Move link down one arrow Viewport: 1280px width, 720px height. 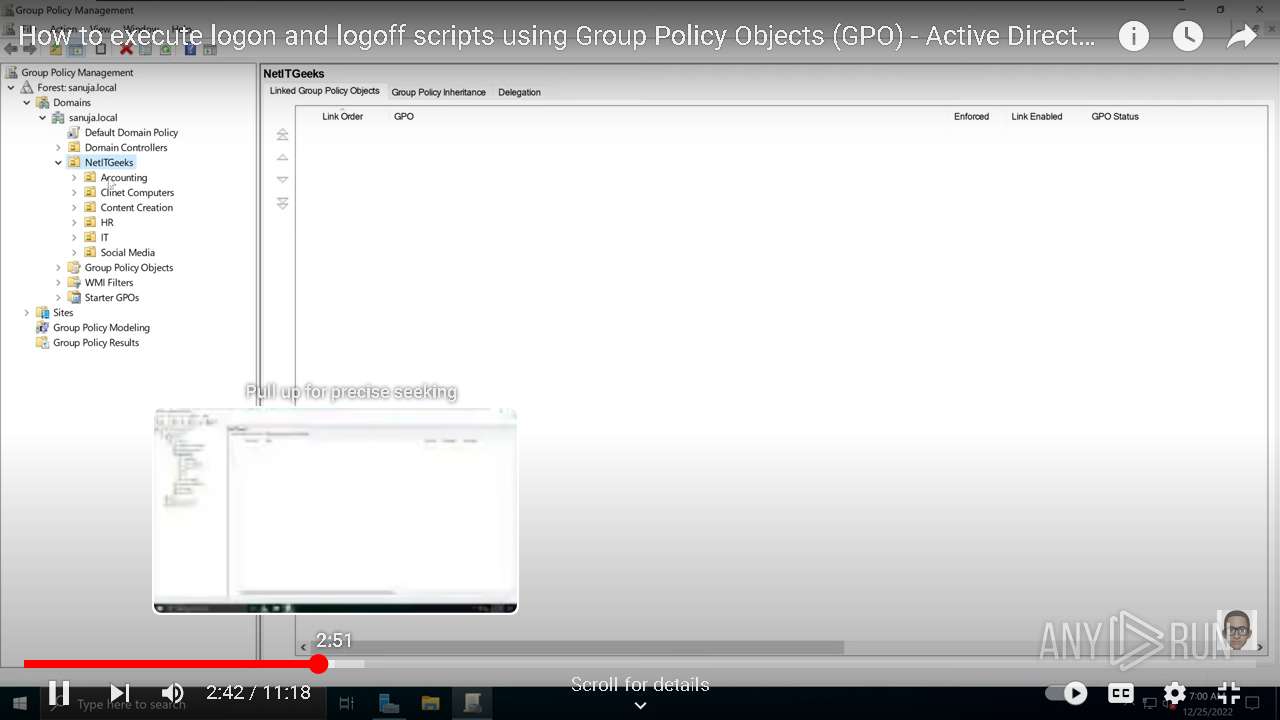tap(282, 180)
